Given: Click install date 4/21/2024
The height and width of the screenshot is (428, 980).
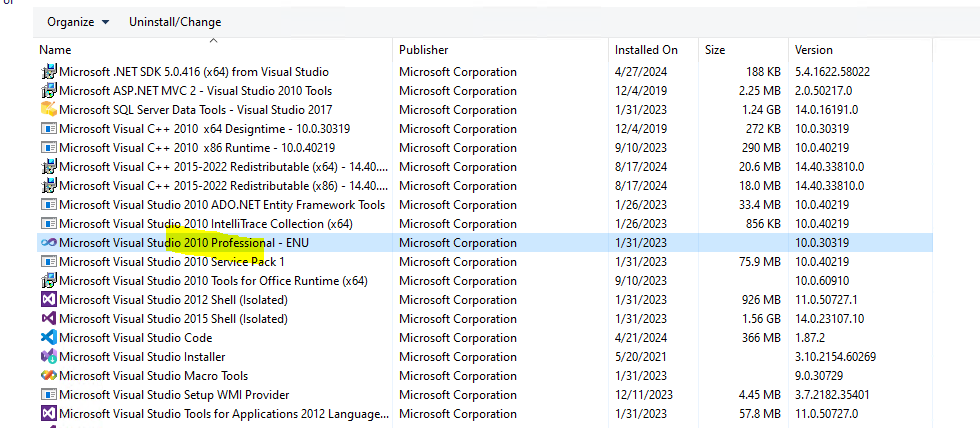Looking at the screenshot, I should [641, 338].
